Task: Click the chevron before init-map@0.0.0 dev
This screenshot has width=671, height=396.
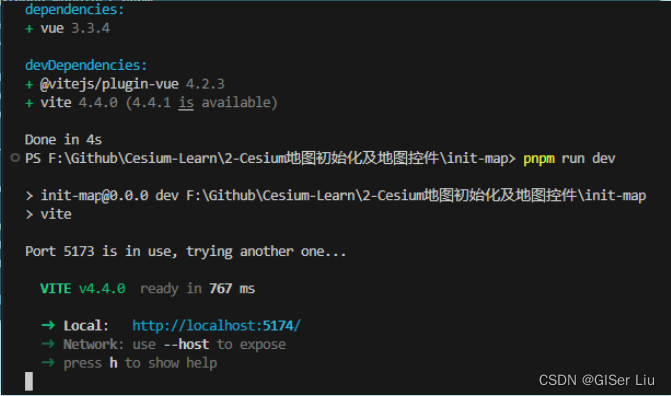Action: tap(29, 196)
